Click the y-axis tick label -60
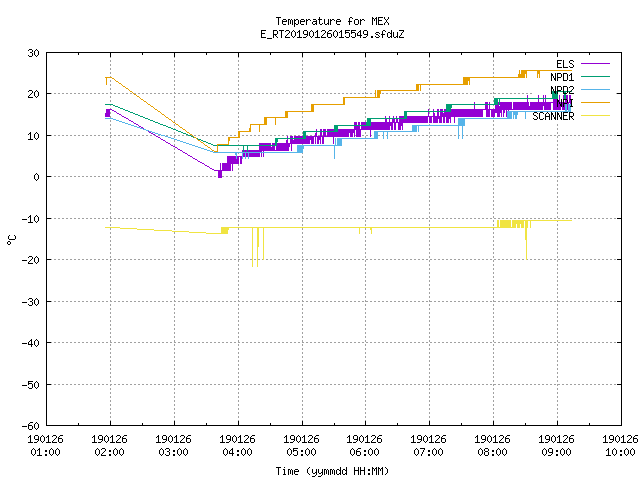 tap(31, 426)
